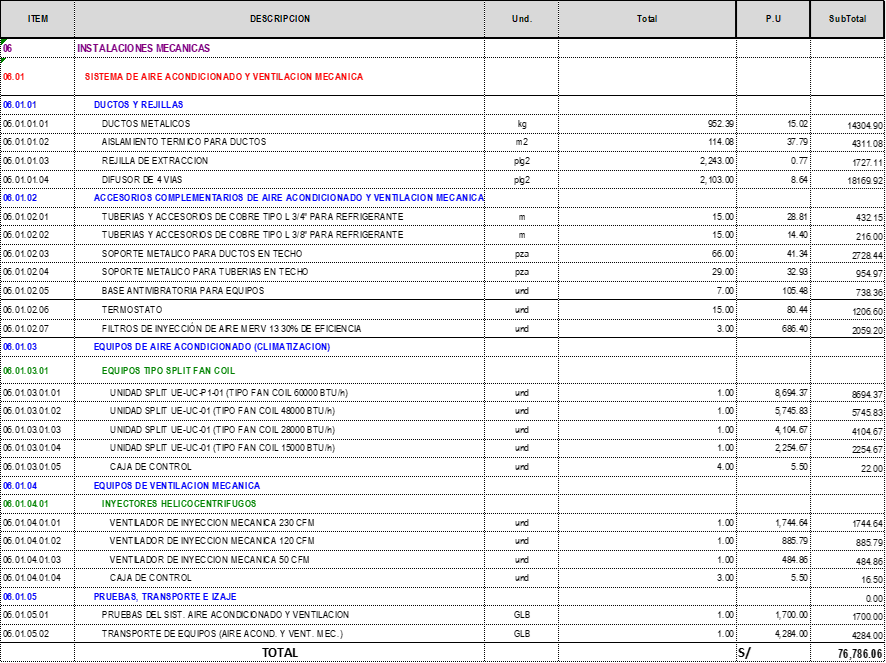The image size is (886, 663).
Task: Click the INSTALACIONES MECANICAS section title
Action: pyautogui.click(x=144, y=48)
